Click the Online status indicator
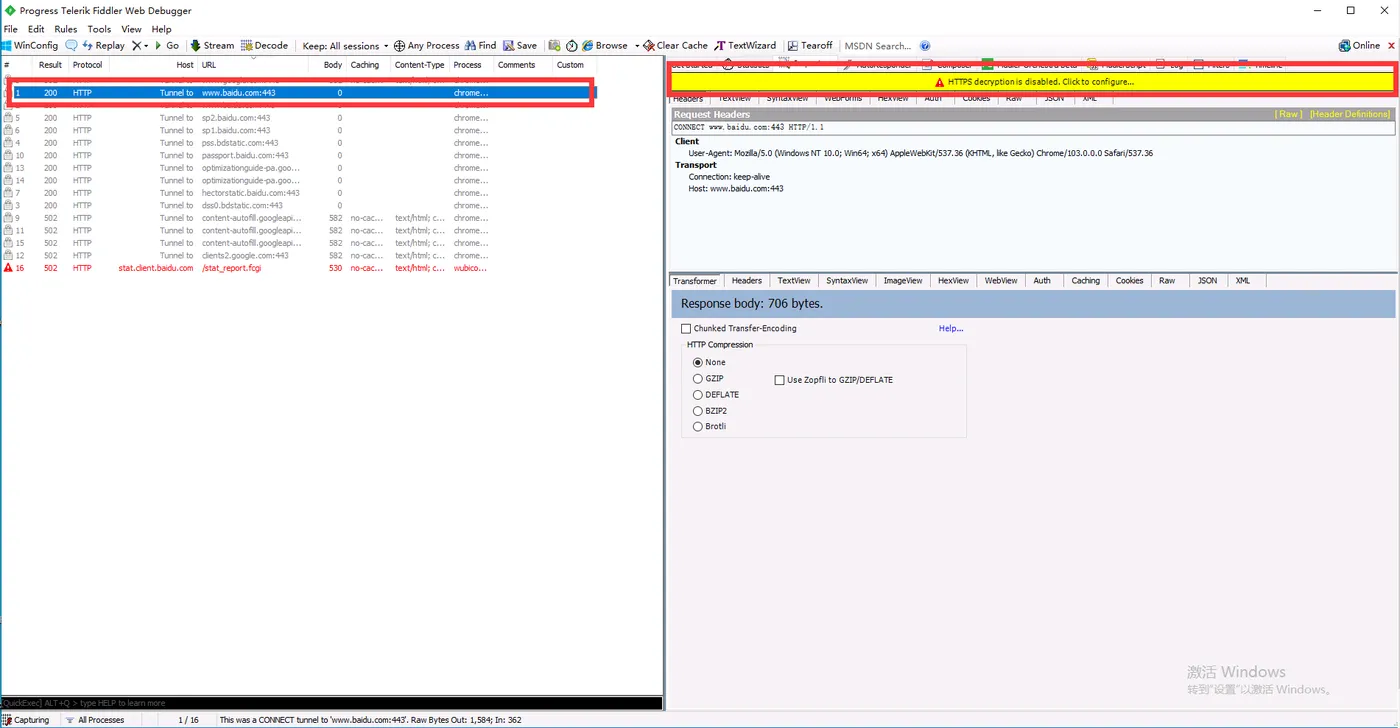Image resolution: width=1400 pixels, height=728 pixels. coord(1359,46)
